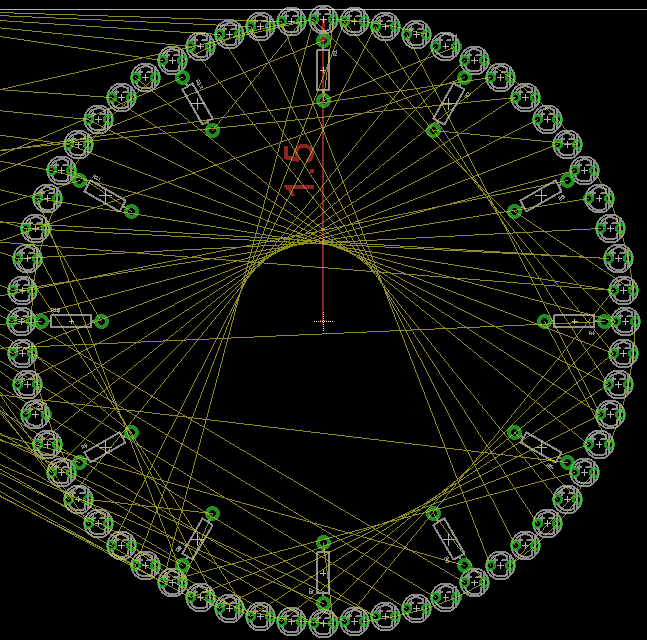The width and height of the screenshot is (647, 640).
Task: Click the diagonal resistor at lower-right (5 o'clock)
Action: pos(449,539)
